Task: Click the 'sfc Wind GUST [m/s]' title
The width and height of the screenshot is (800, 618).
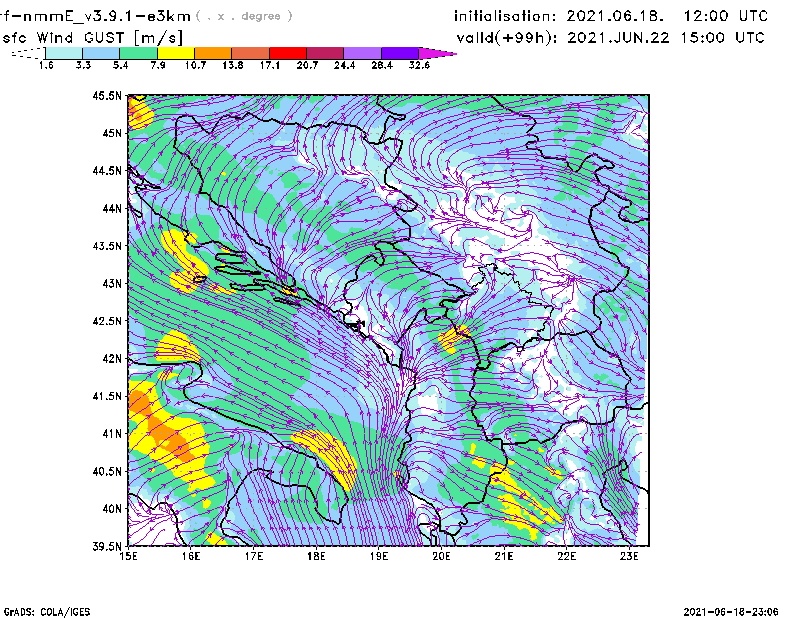Action: 92,38
